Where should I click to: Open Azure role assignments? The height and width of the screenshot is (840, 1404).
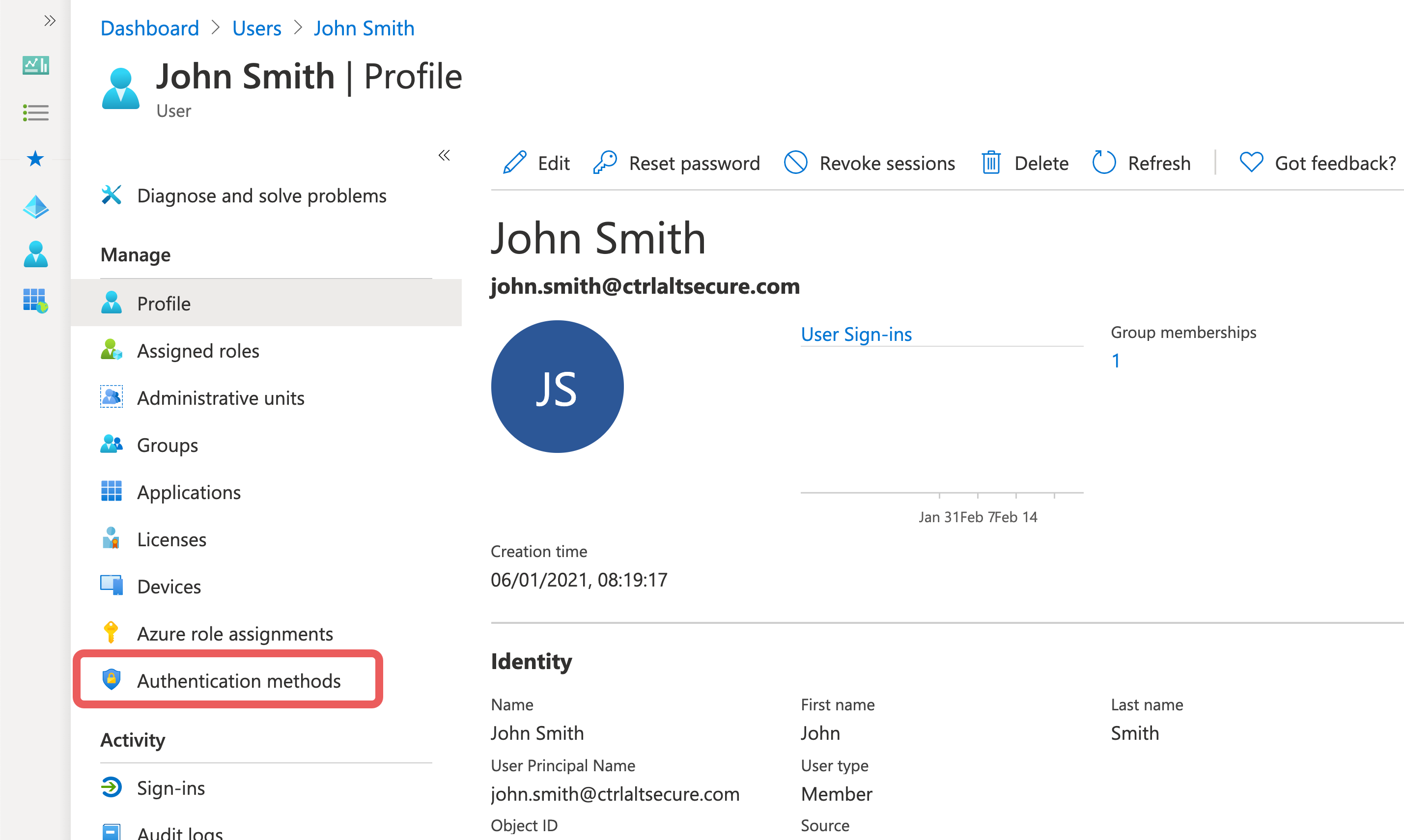click(235, 634)
